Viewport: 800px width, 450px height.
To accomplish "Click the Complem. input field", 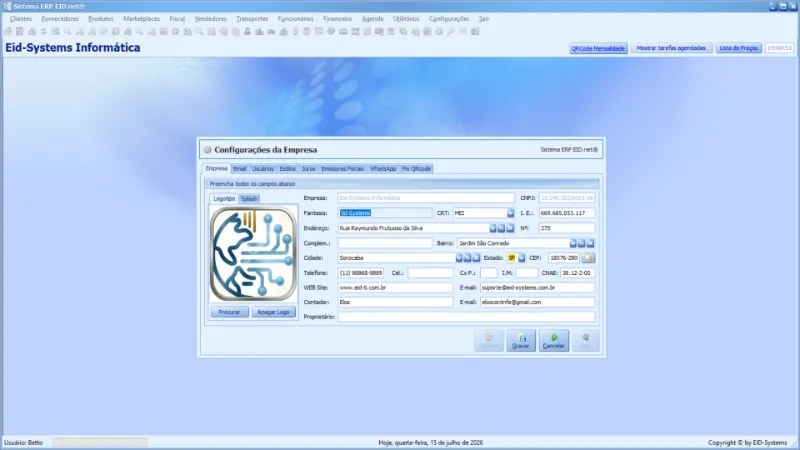I will click(x=385, y=243).
